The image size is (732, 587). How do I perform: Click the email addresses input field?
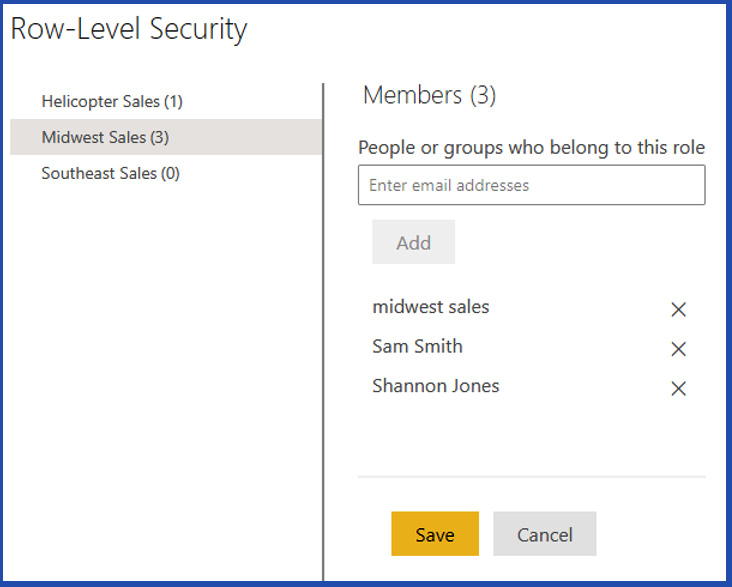point(531,185)
